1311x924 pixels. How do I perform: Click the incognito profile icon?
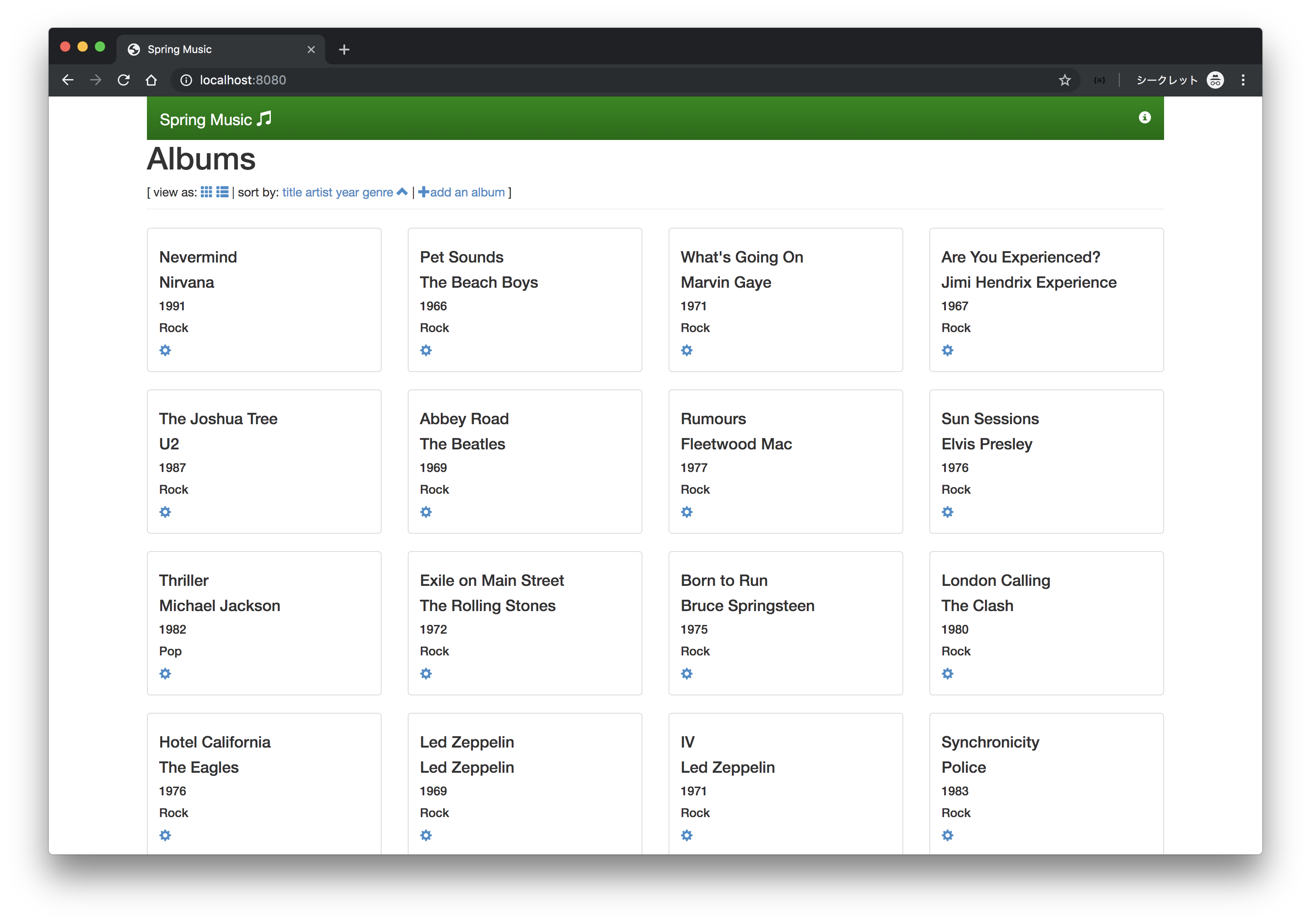1215,80
